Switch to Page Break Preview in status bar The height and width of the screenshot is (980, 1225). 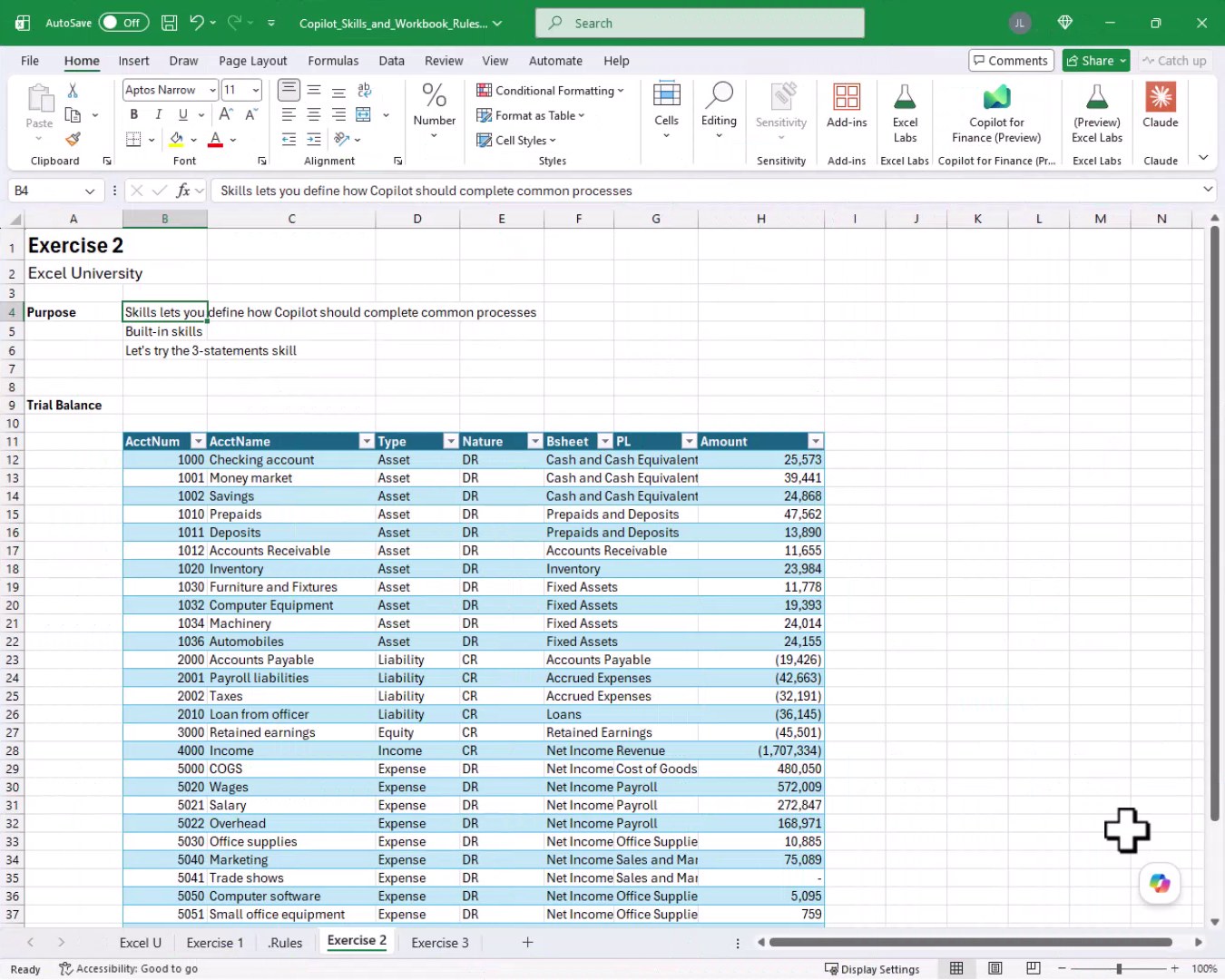point(1034,968)
